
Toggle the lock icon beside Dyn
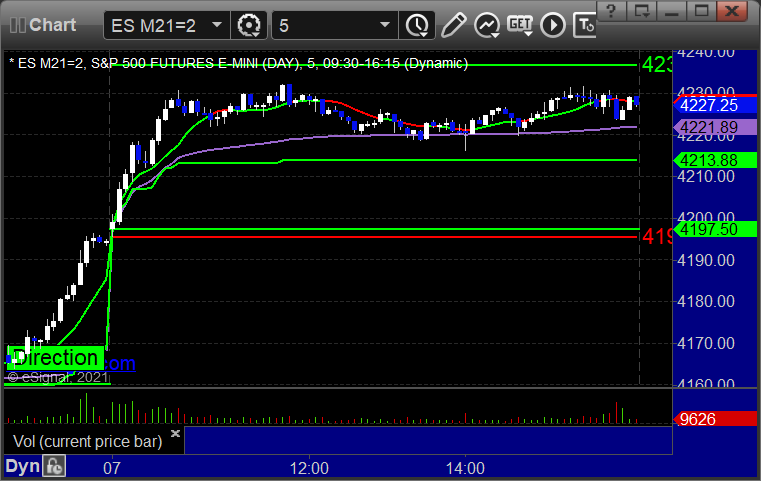(x=54, y=466)
